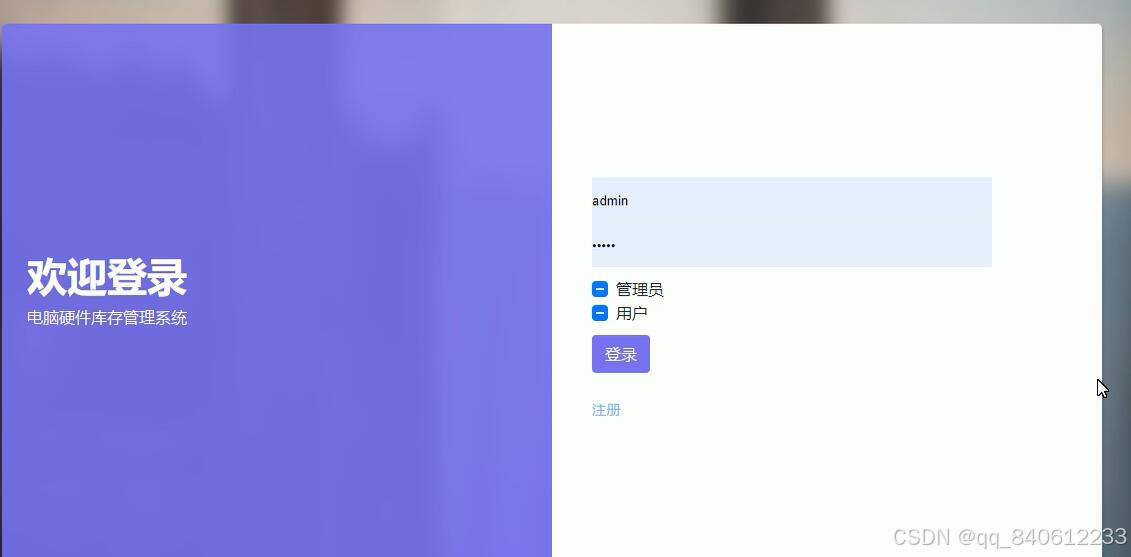The image size is (1131, 557).
Task: Click the username field containing admin
Action: pyautogui.click(x=791, y=201)
